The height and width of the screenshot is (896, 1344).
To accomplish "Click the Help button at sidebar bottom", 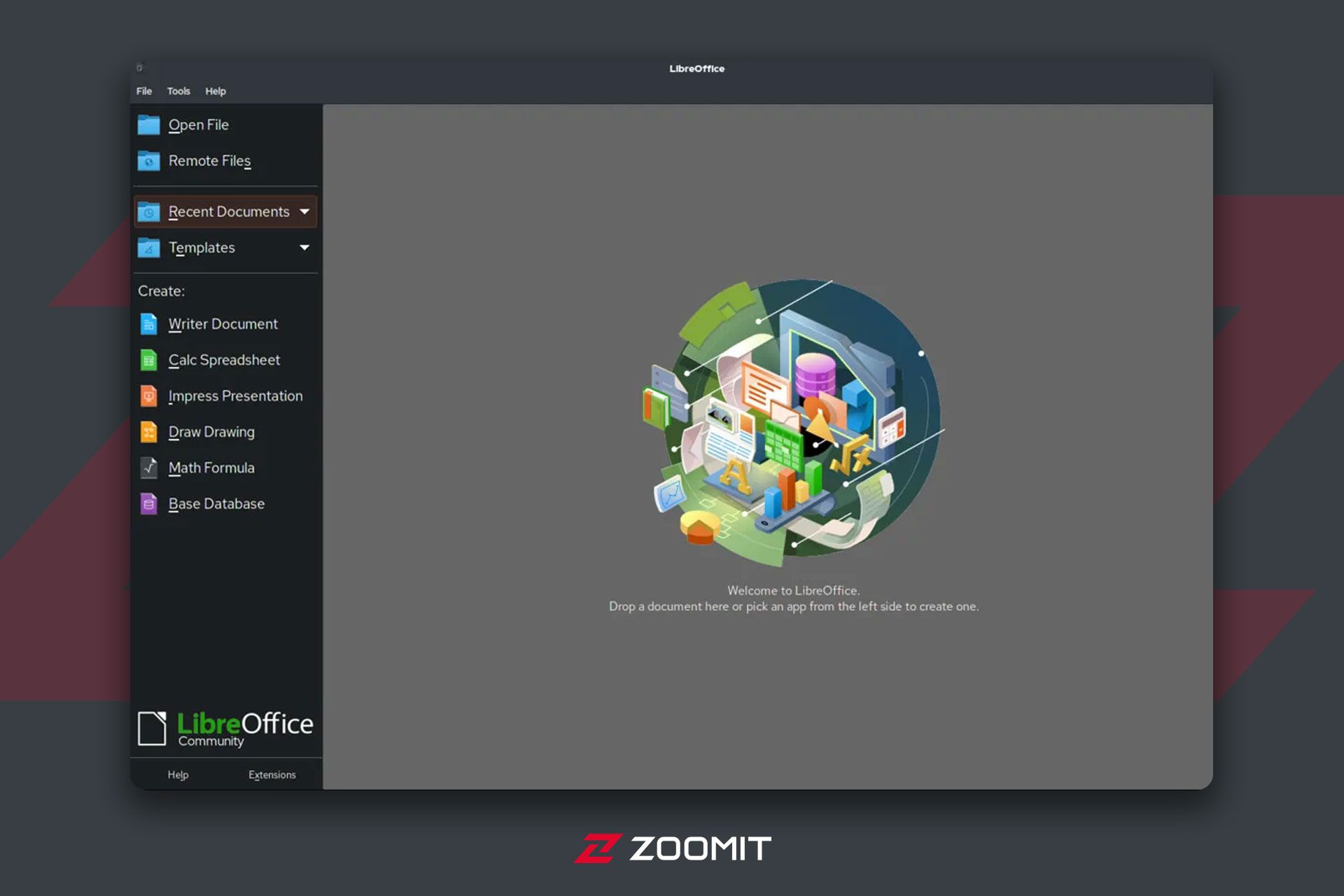I will [x=178, y=775].
